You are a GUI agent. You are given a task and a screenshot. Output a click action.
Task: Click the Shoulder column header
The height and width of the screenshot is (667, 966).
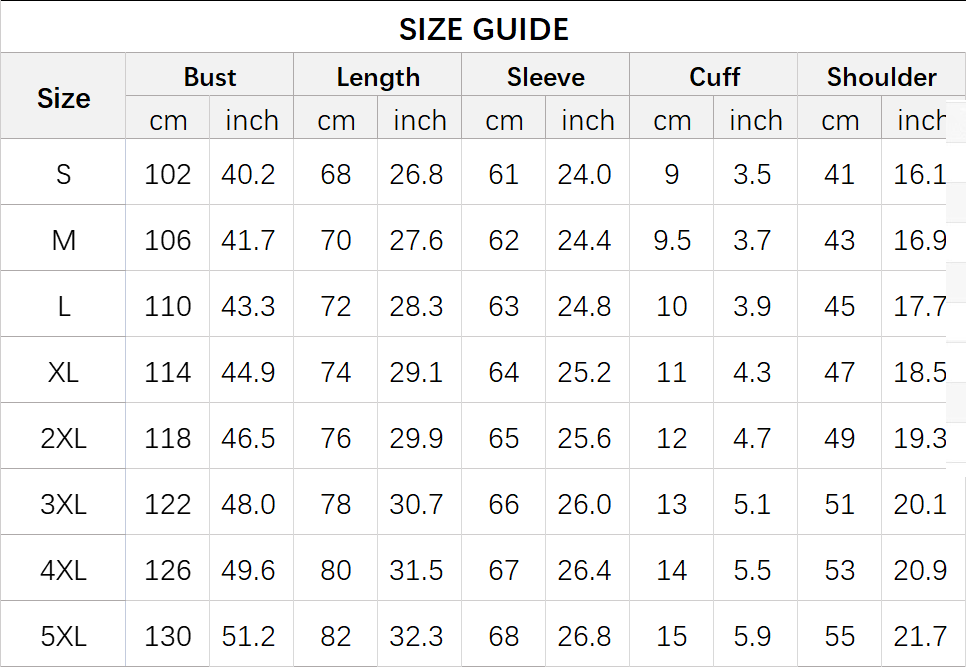pos(881,77)
